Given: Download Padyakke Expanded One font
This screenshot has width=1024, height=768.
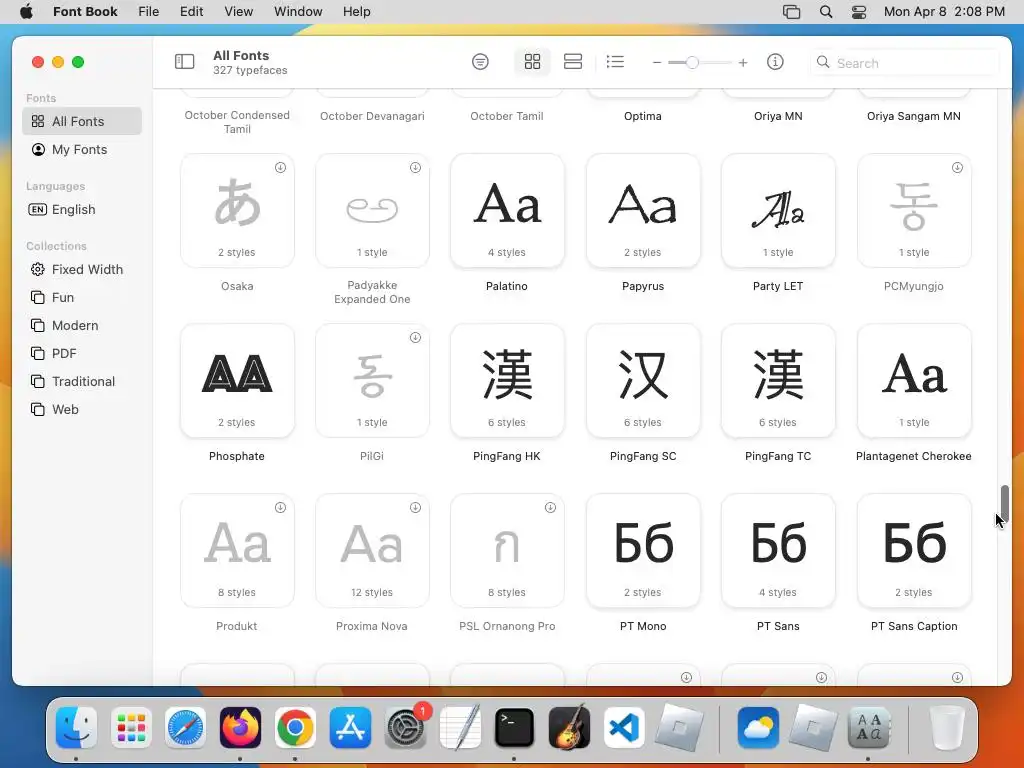Looking at the screenshot, I should pyautogui.click(x=415, y=168).
